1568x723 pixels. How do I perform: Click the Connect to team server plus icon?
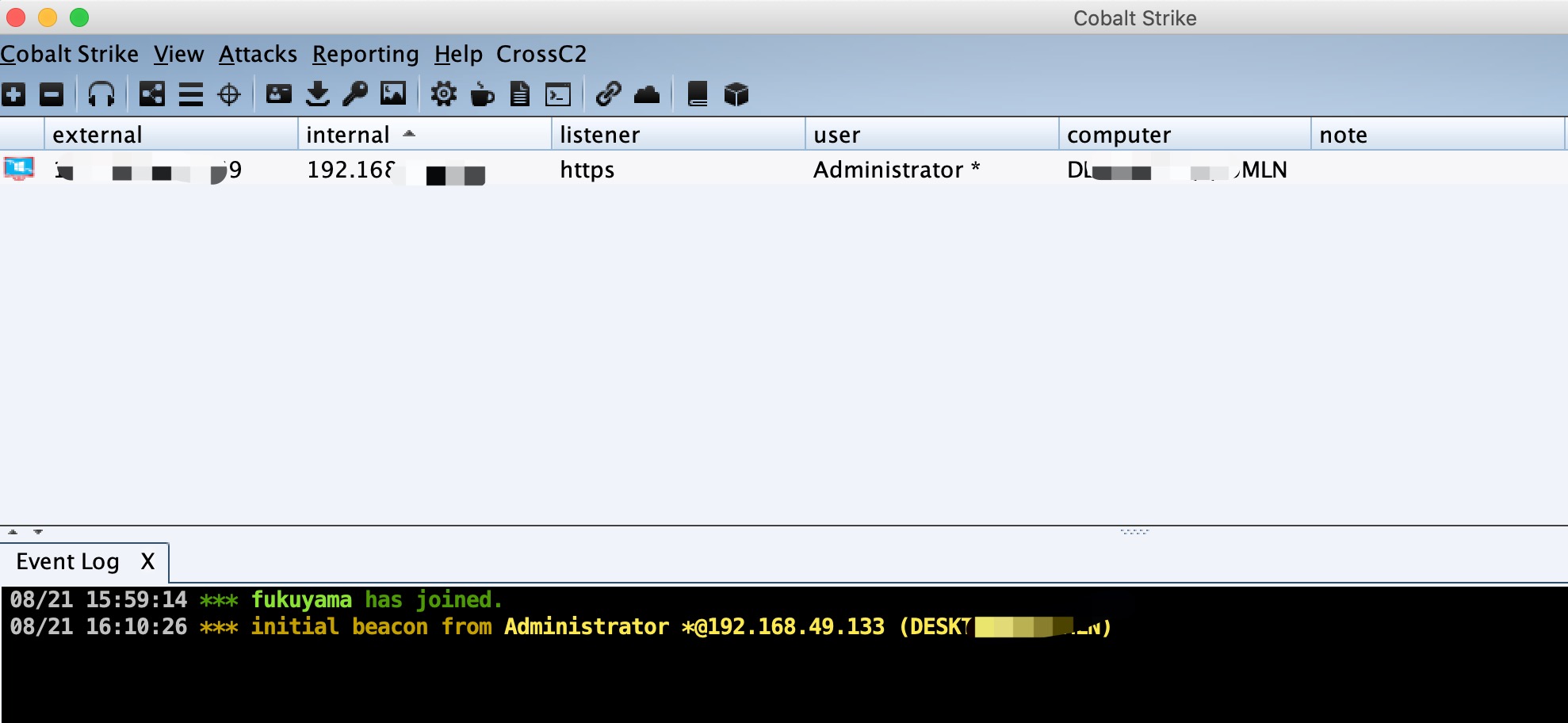tap(13, 94)
